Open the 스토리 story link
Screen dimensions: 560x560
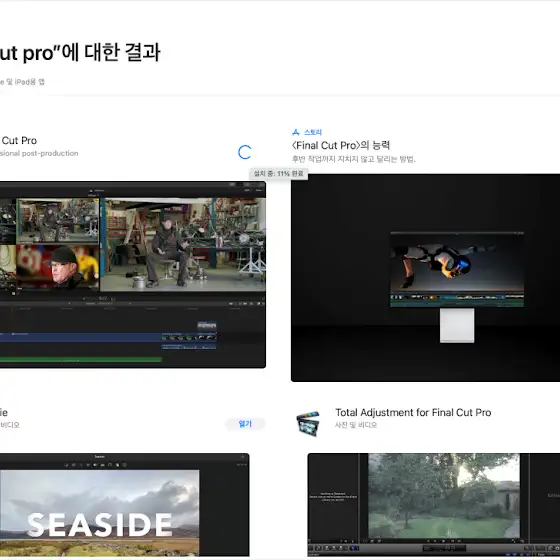coord(313,132)
